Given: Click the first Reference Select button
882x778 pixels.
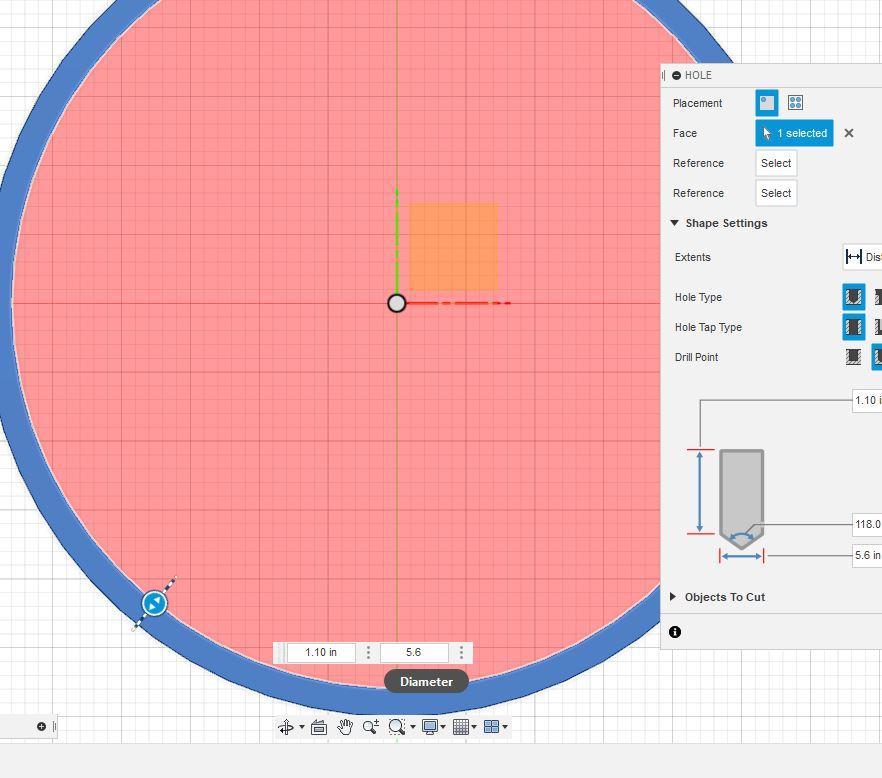Looking at the screenshot, I should tap(775, 163).
